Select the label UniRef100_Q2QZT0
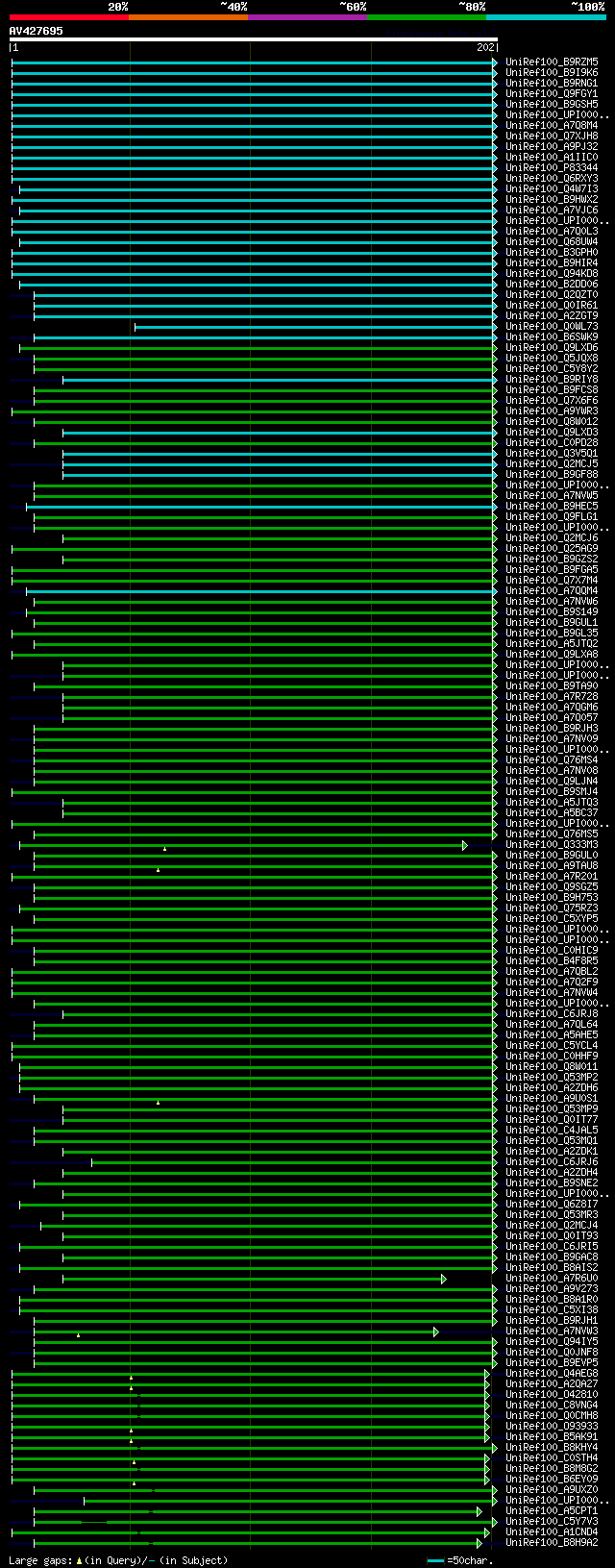615x1568 pixels. click(x=552, y=295)
